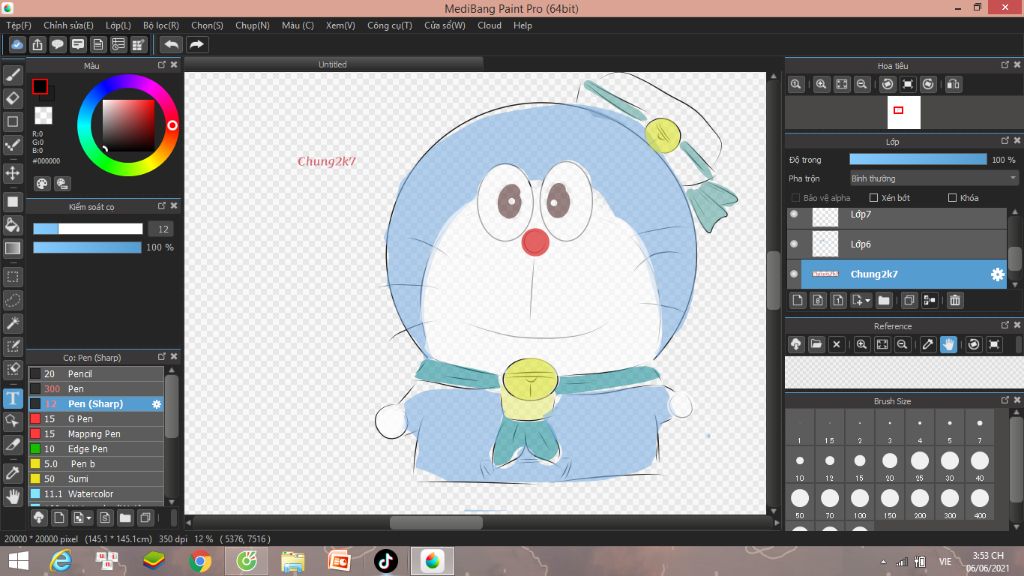
Task: Open the Tệp(F) menu
Action: click(19, 25)
